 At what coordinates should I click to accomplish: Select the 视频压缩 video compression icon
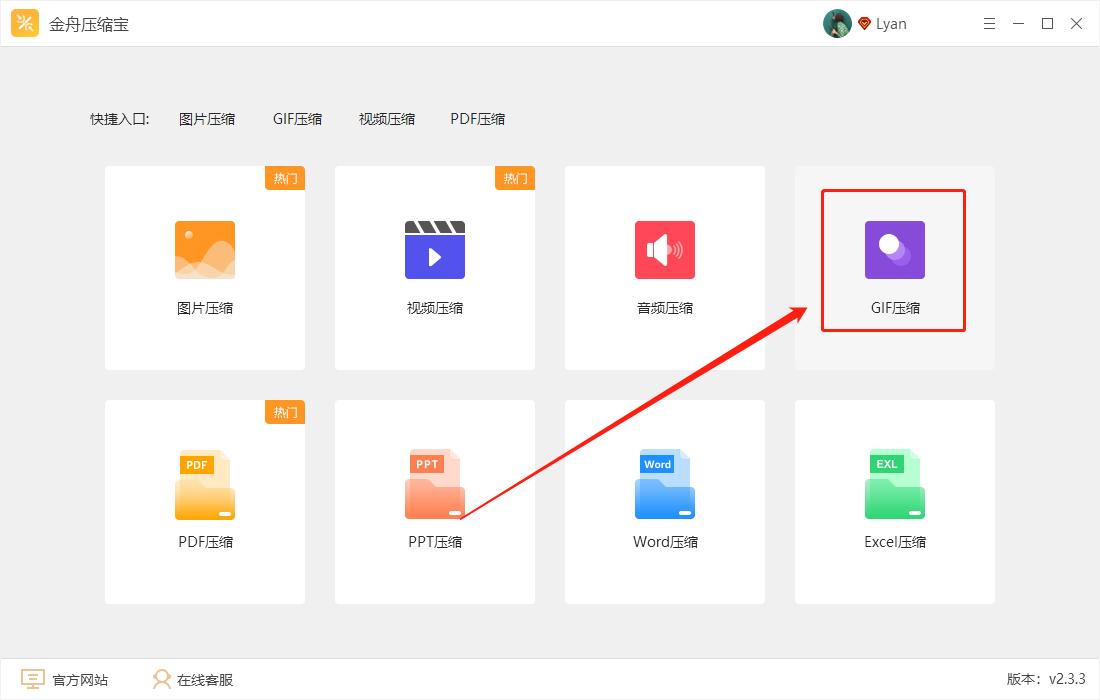pyautogui.click(x=434, y=250)
